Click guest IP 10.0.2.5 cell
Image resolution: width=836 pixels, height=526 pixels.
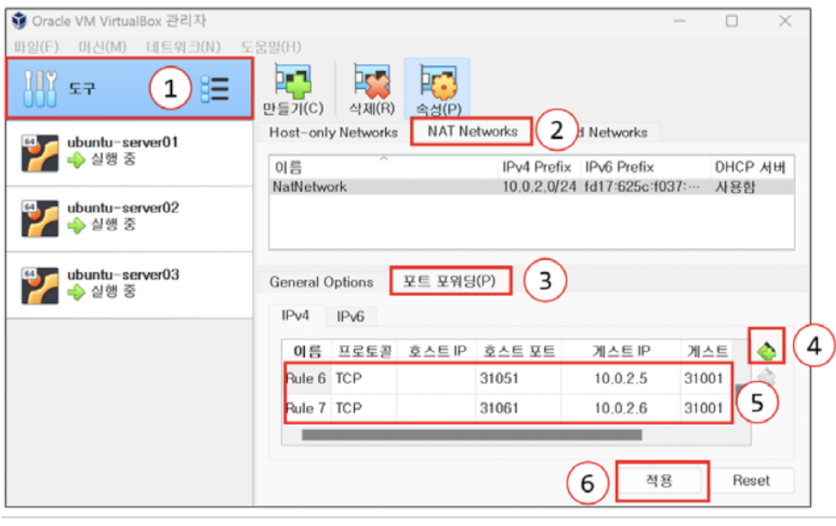click(x=621, y=378)
